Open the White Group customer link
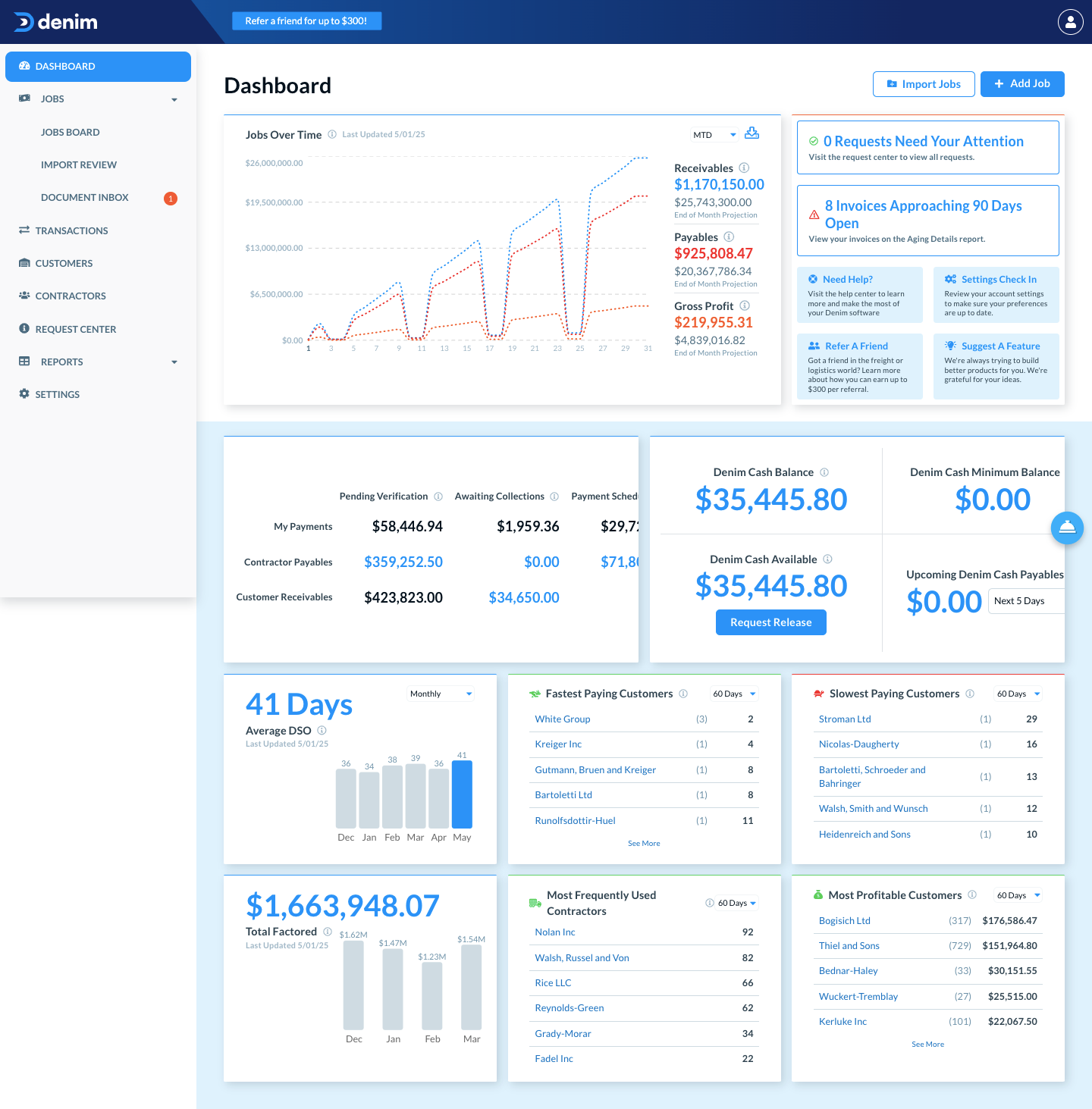Screen dimensions: 1092x1109 pos(562,719)
